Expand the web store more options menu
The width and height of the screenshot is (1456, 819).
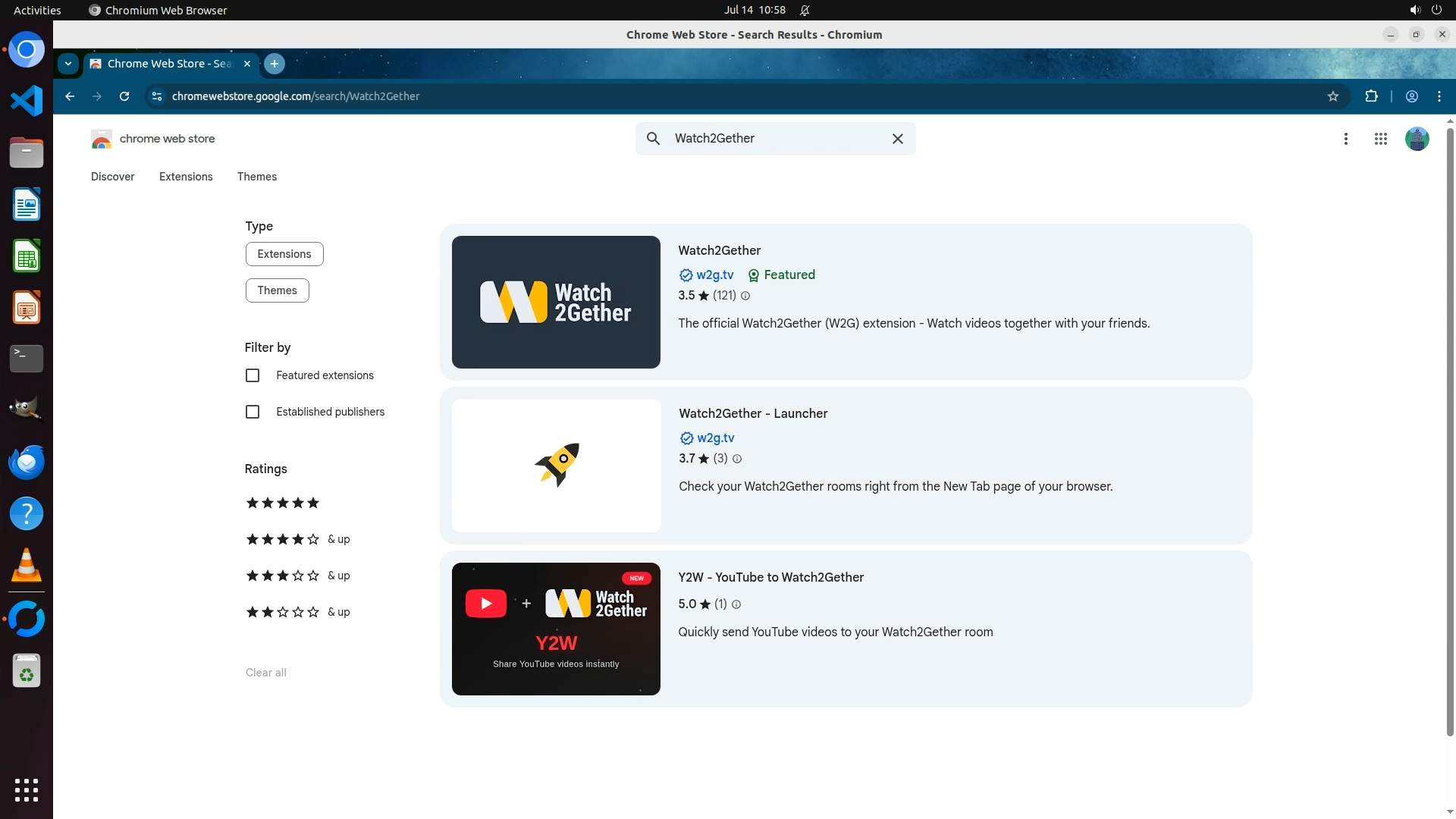[1345, 139]
